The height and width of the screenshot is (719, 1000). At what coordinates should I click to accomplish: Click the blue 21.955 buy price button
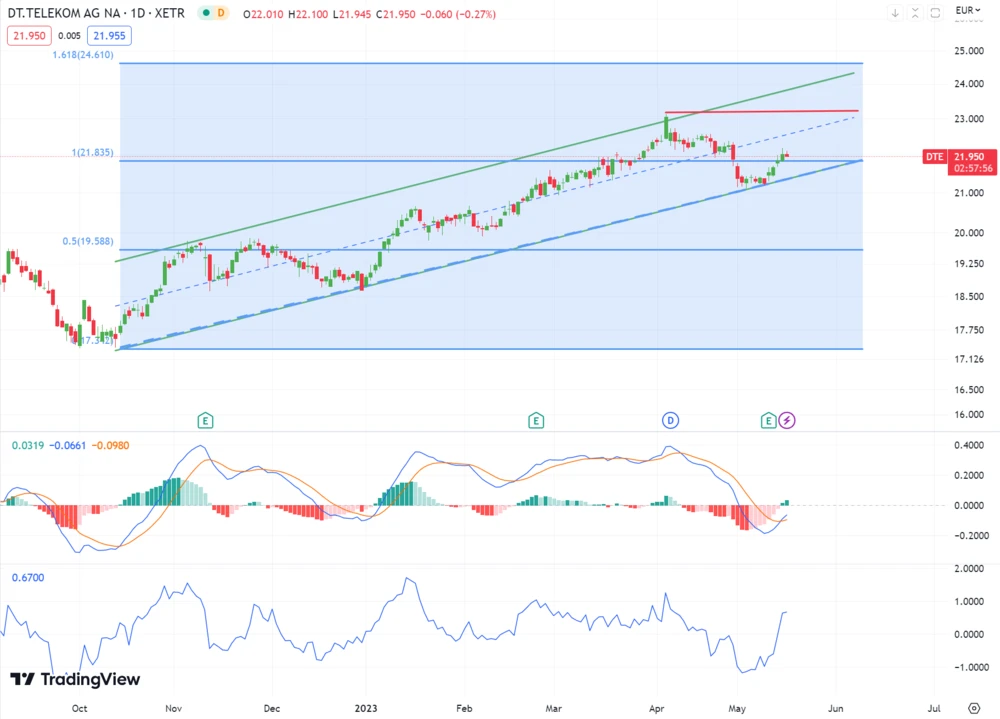point(110,35)
